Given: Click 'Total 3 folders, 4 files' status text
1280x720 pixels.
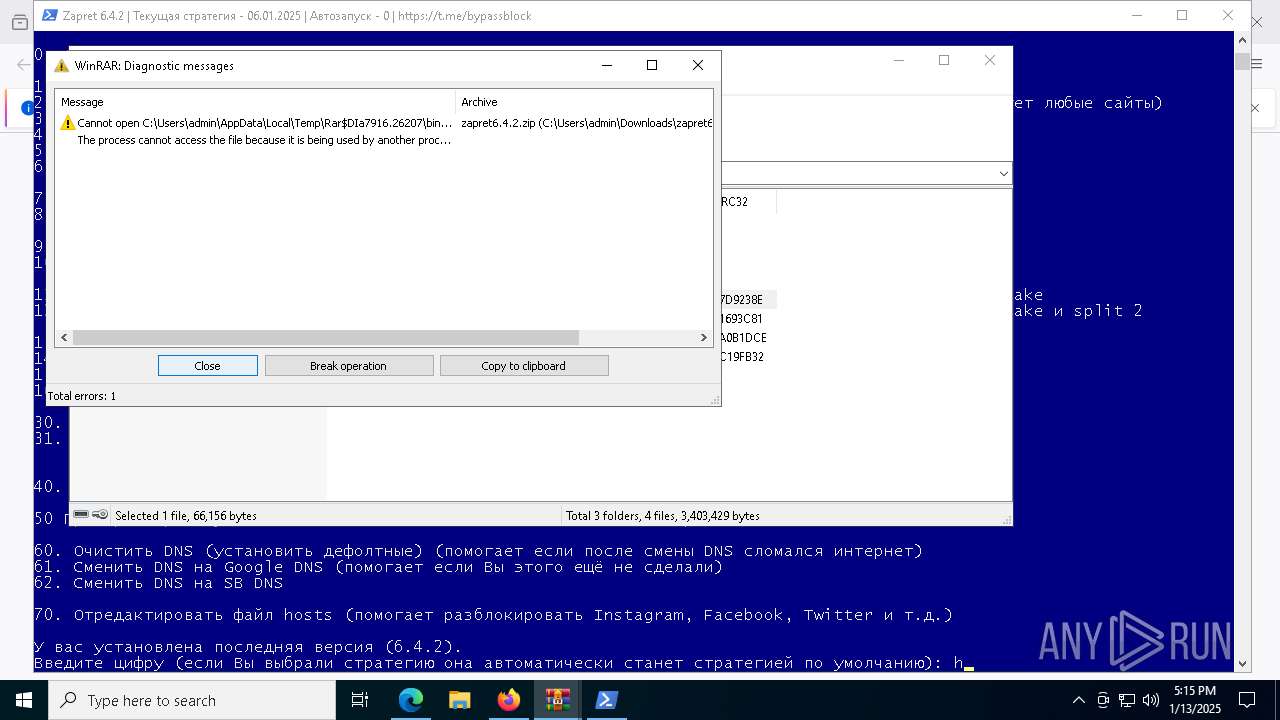Looking at the screenshot, I should (x=663, y=516).
